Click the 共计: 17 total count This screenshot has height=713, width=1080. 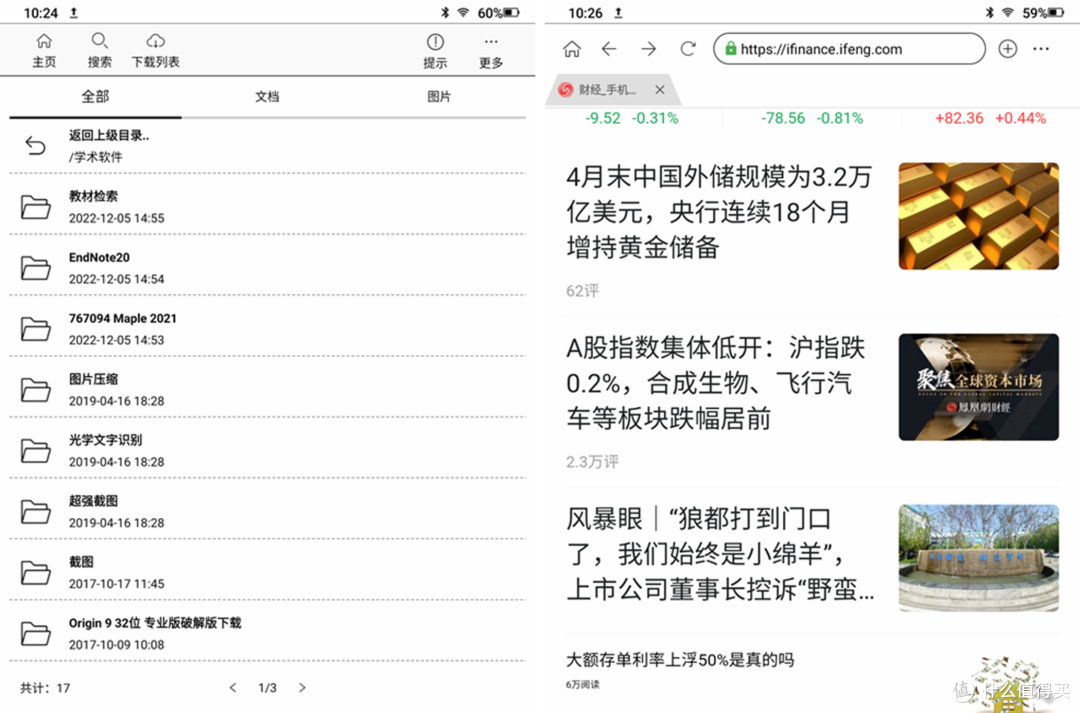(45, 688)
